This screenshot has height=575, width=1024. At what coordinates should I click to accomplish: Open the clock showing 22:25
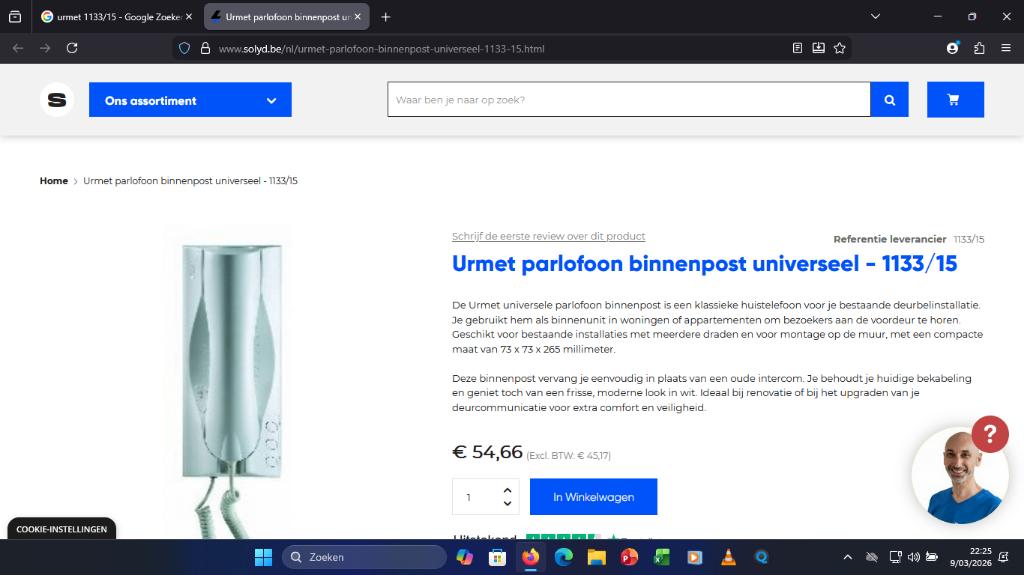coord(970,557)
